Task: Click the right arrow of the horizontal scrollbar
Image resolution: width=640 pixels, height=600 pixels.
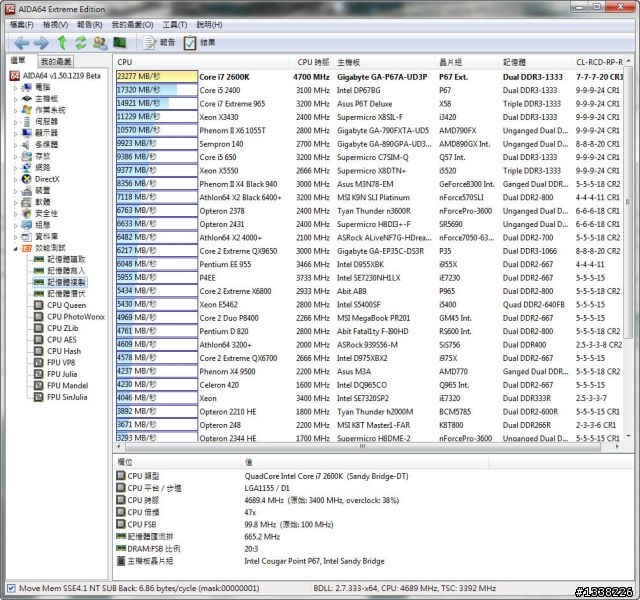Action: coord(617,447)
